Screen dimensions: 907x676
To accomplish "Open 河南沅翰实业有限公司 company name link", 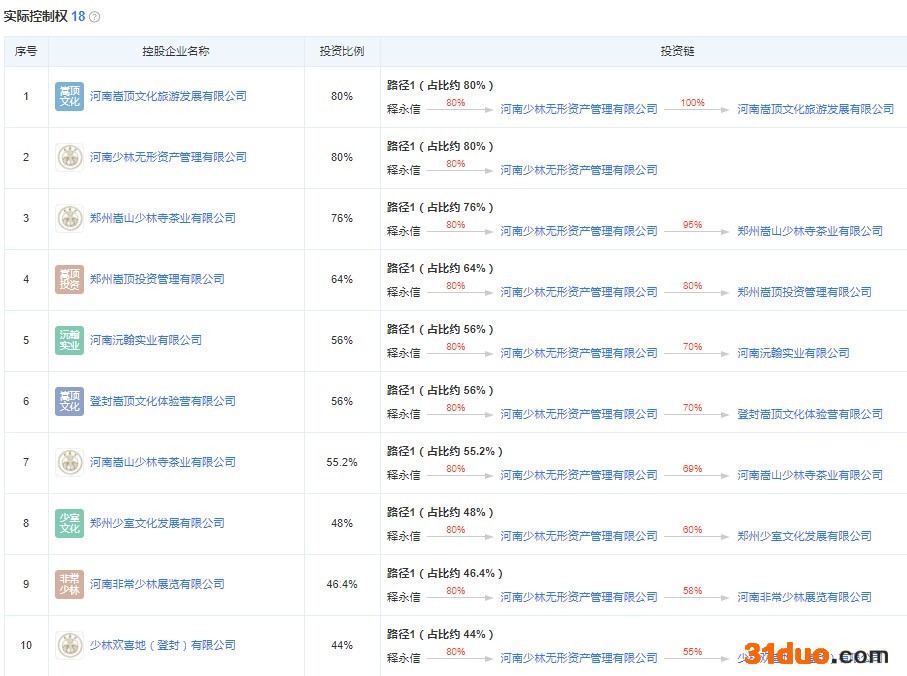I will [x=146, y=341].
